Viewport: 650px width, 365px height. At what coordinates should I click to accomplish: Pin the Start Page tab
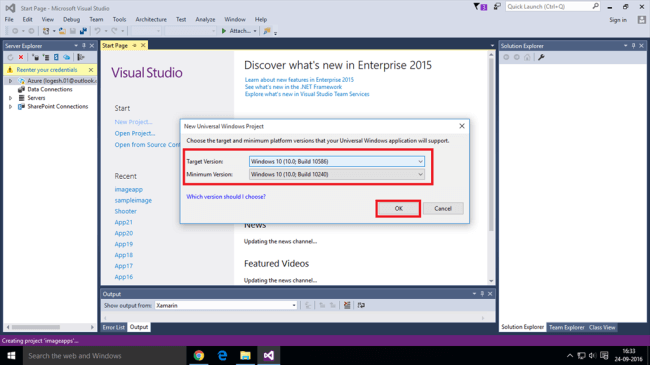coord(134,45)
